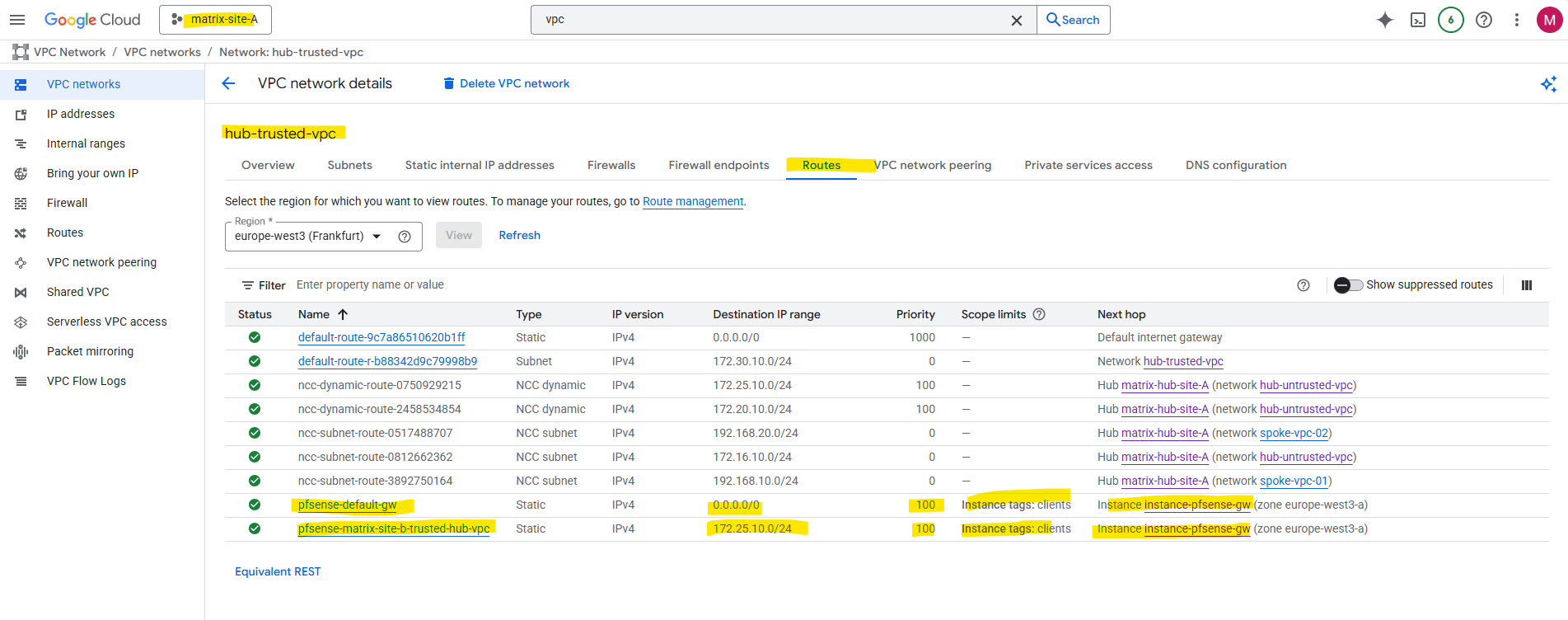Expand the Region dropdown europe-west3
This screenshot has width=1568, height=620.
[377, 237]
